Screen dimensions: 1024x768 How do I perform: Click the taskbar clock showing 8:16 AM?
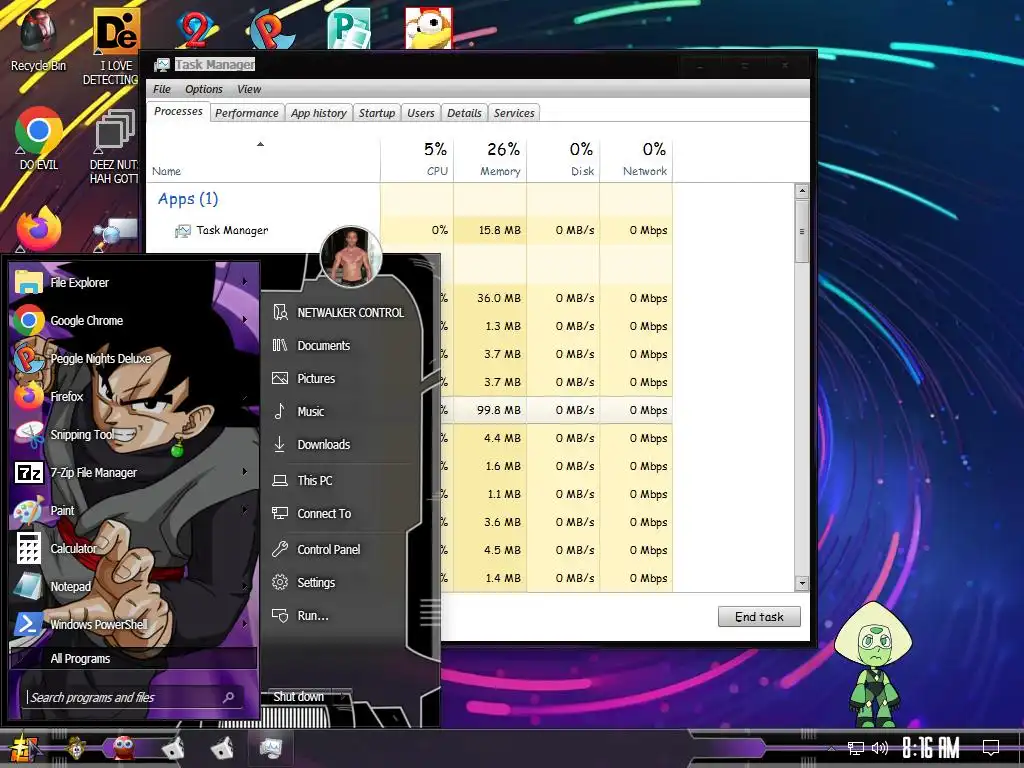930,748
